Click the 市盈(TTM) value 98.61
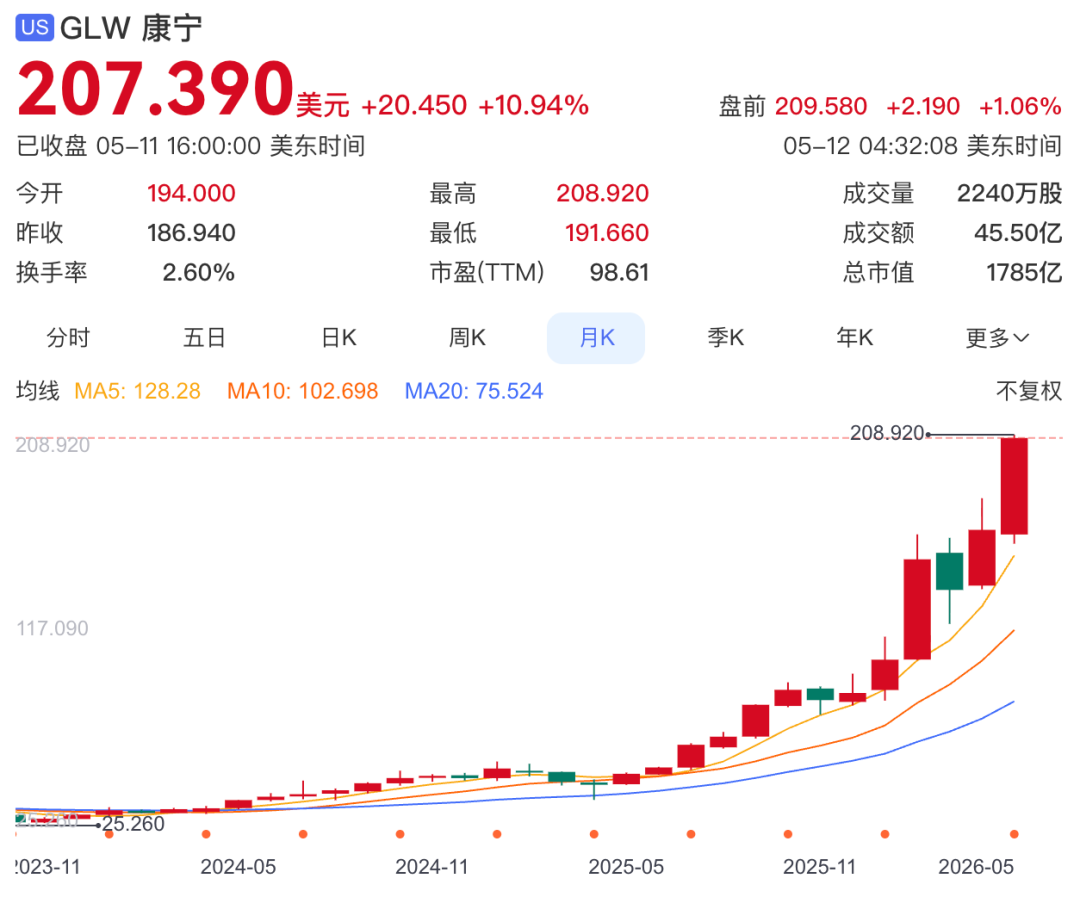Viewport: 1080px width, 897px height. [619, 273]
